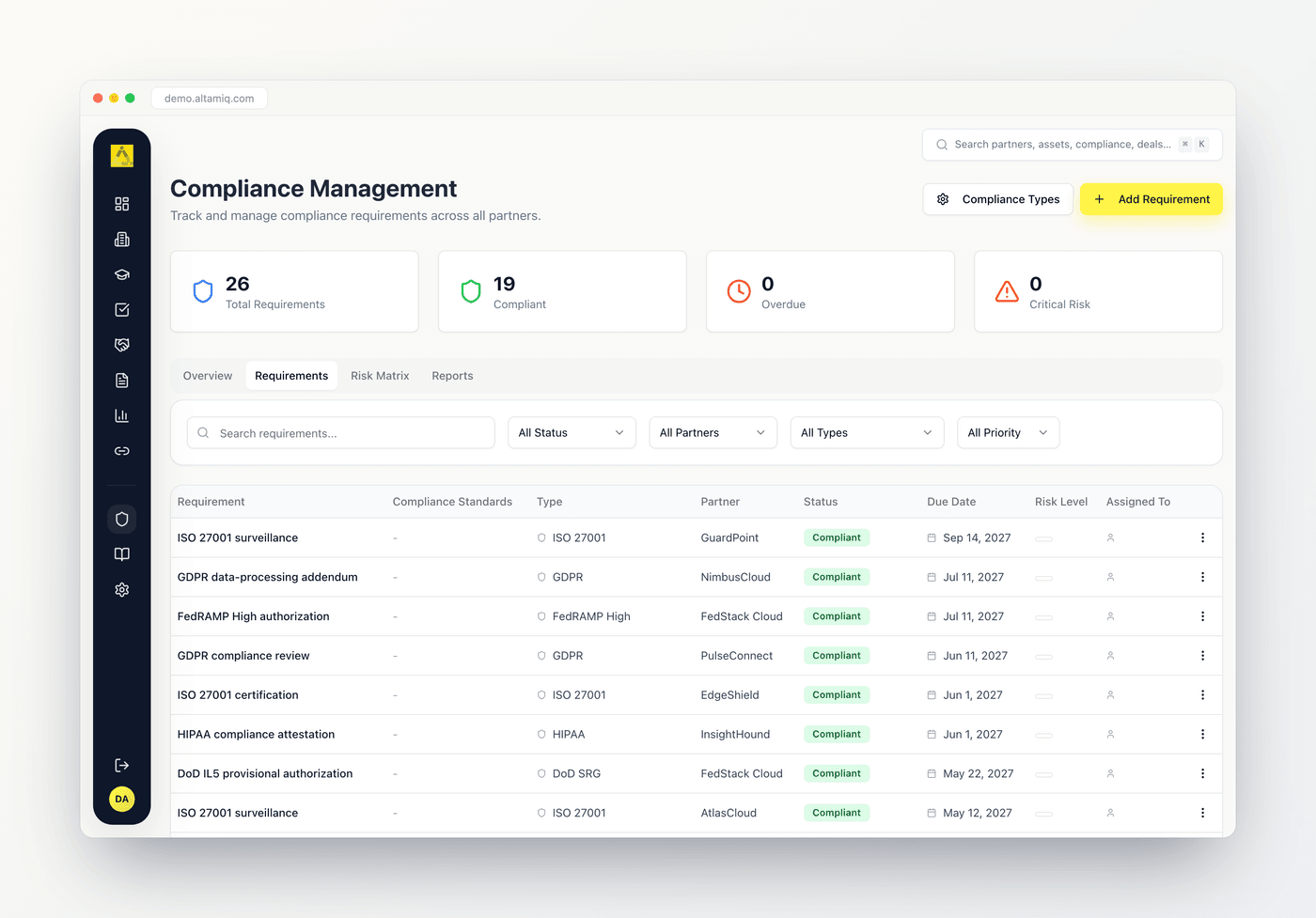1316x918 pixels.
Task: Open the buildings icon in sidebar
Action: [121, 240]
